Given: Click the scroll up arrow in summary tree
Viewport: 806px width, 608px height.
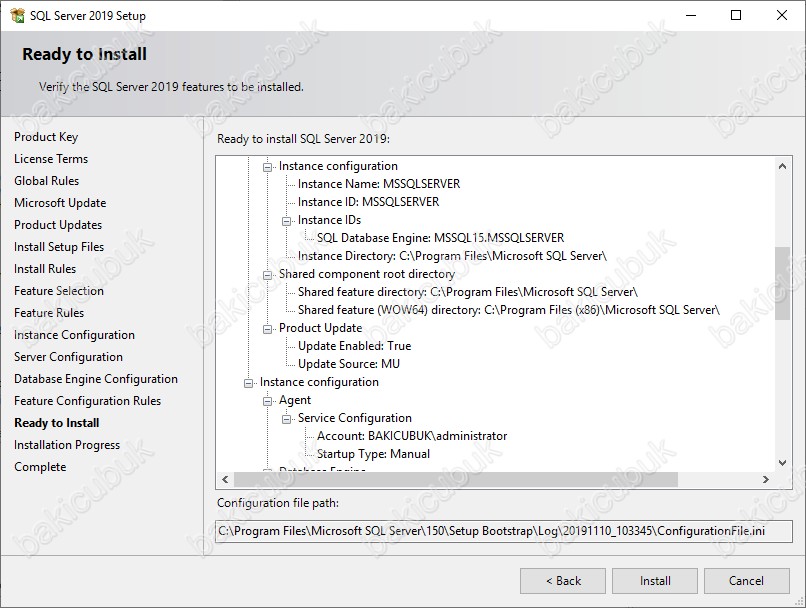Looking at the screenshot, I should coord(782,166).
